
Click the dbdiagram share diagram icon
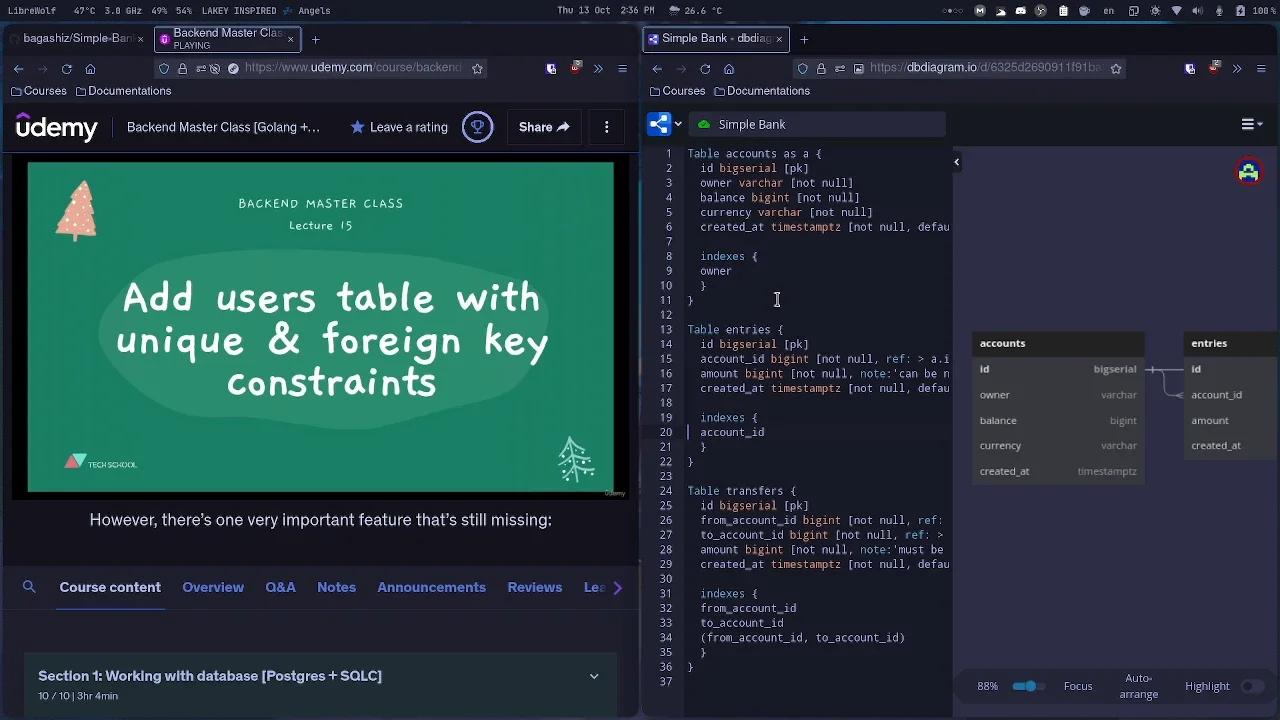pos(657,123)
